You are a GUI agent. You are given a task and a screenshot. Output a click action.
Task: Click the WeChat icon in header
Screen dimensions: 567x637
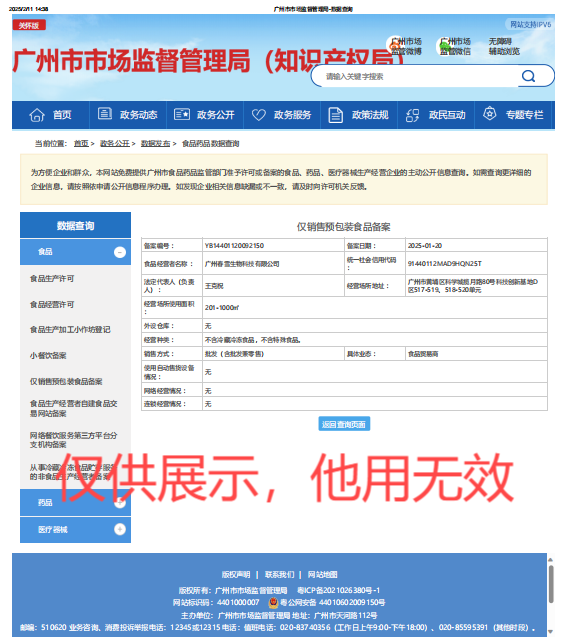pyautogui.click(x=444, y=46)
